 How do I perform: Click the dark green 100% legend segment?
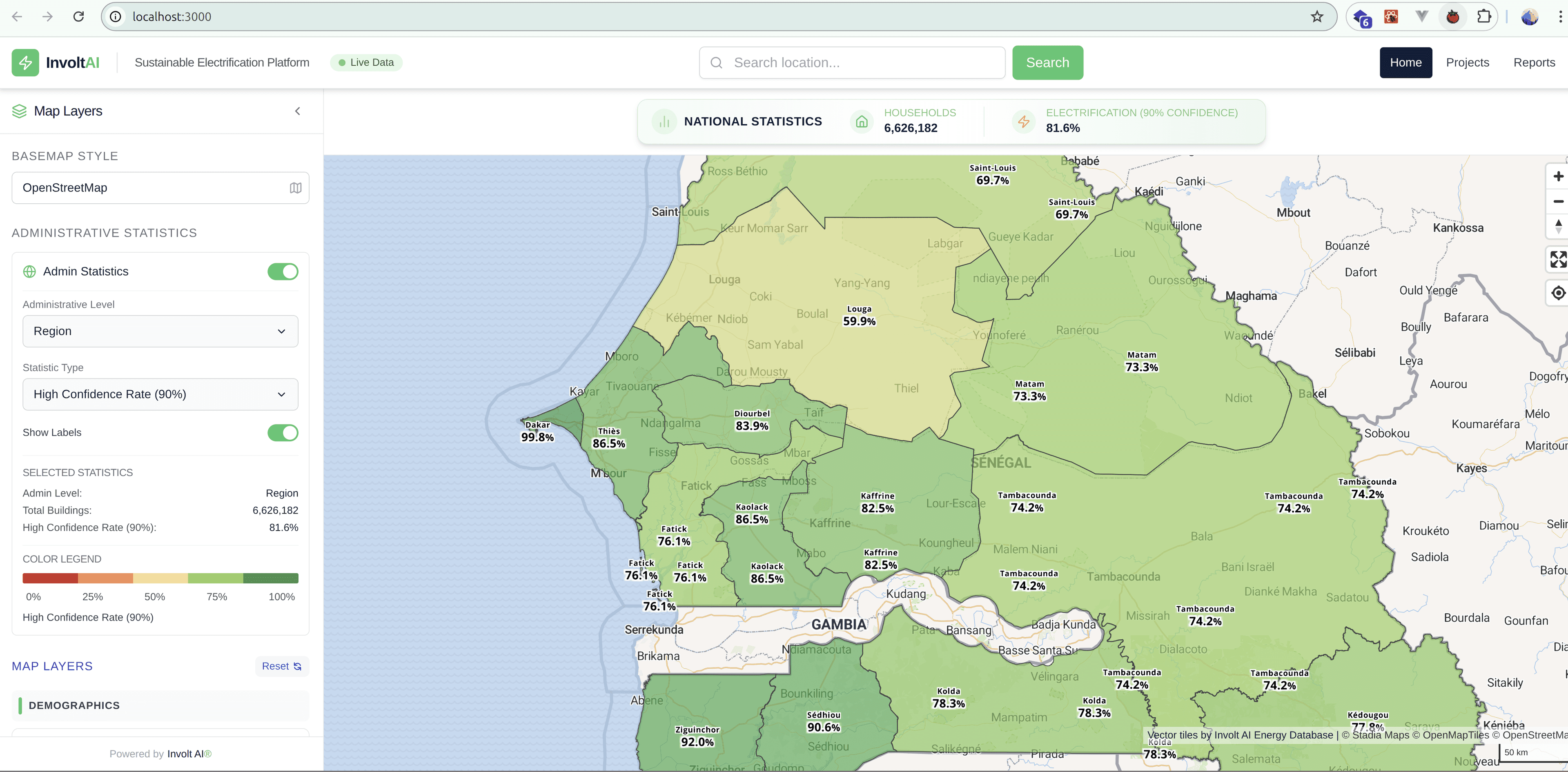271,578
